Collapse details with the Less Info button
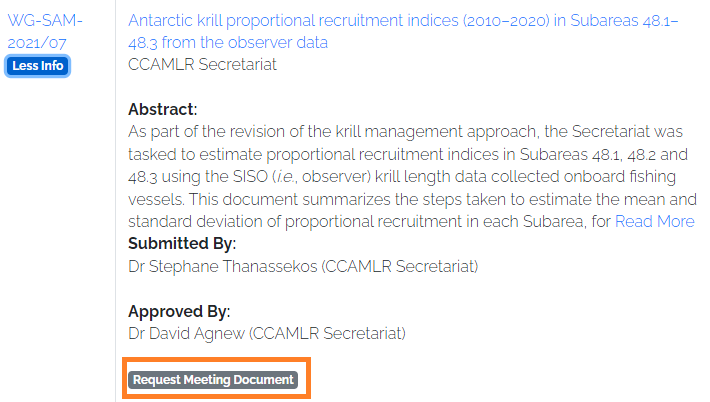This screenshot has height=402, width=710. click(38, 66)
